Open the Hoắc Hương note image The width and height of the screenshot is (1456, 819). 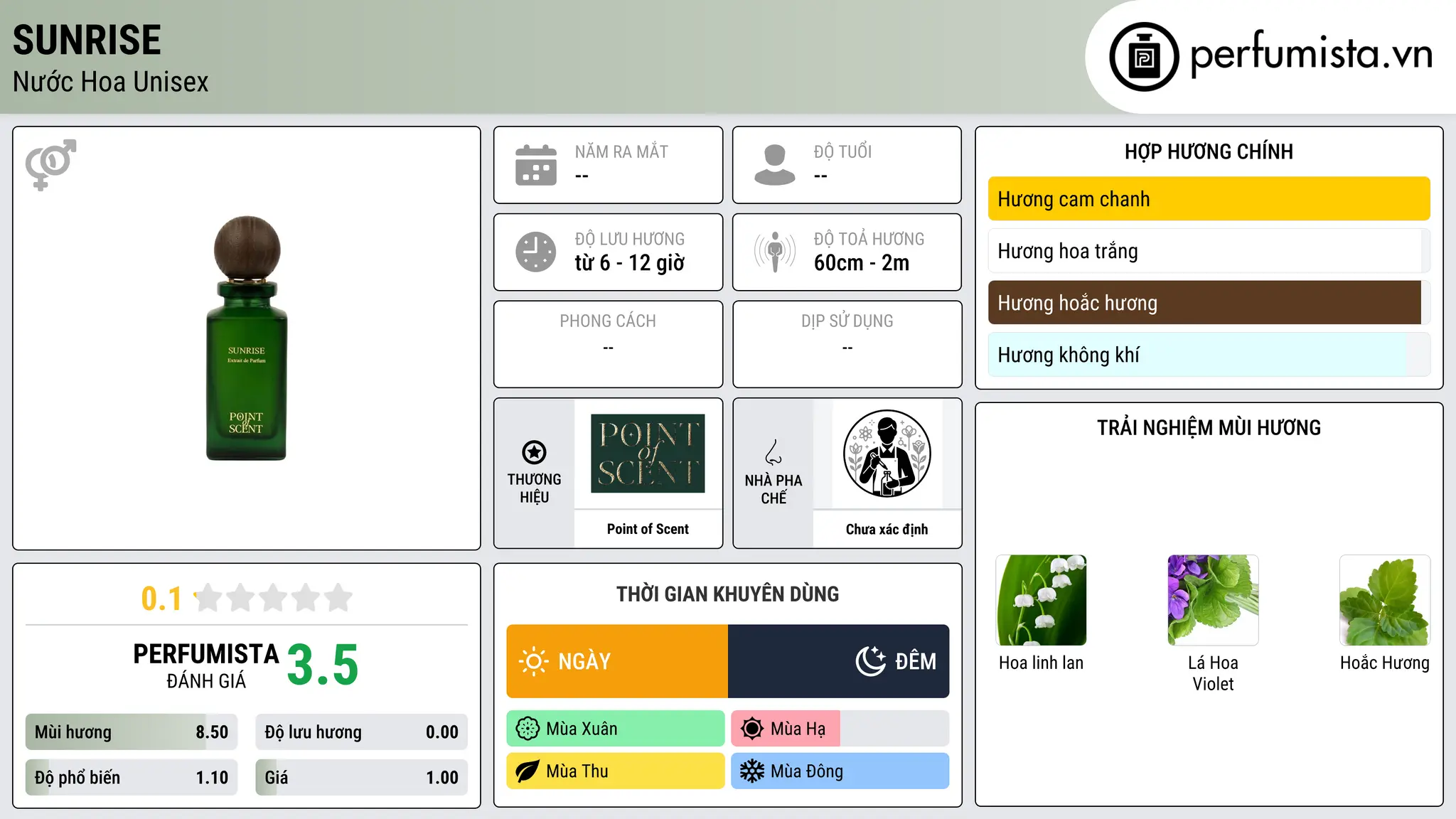(x=1385, y=600)
